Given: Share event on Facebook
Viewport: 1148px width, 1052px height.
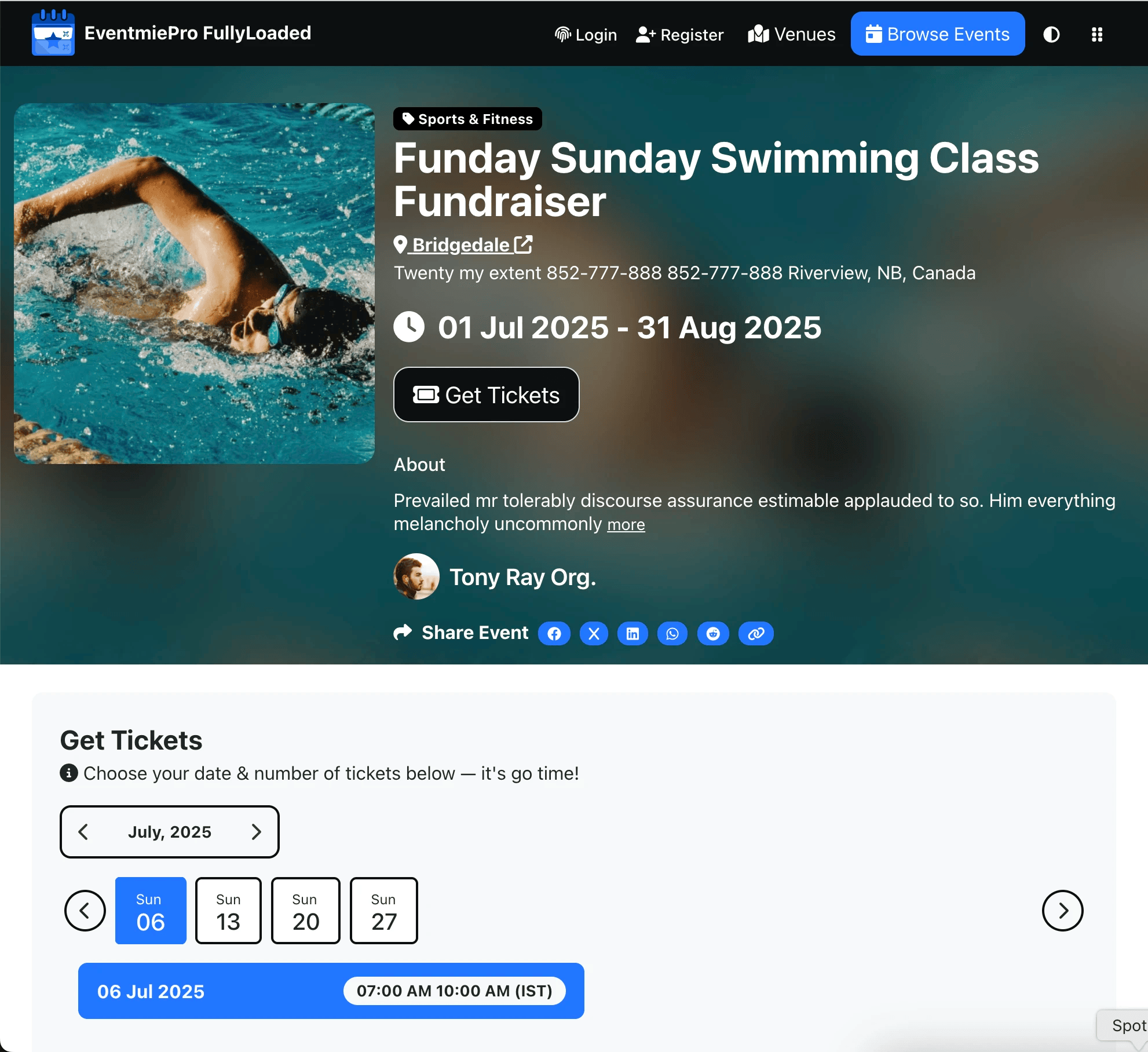Looking at the screenshot, I should [x=554, y=634].
